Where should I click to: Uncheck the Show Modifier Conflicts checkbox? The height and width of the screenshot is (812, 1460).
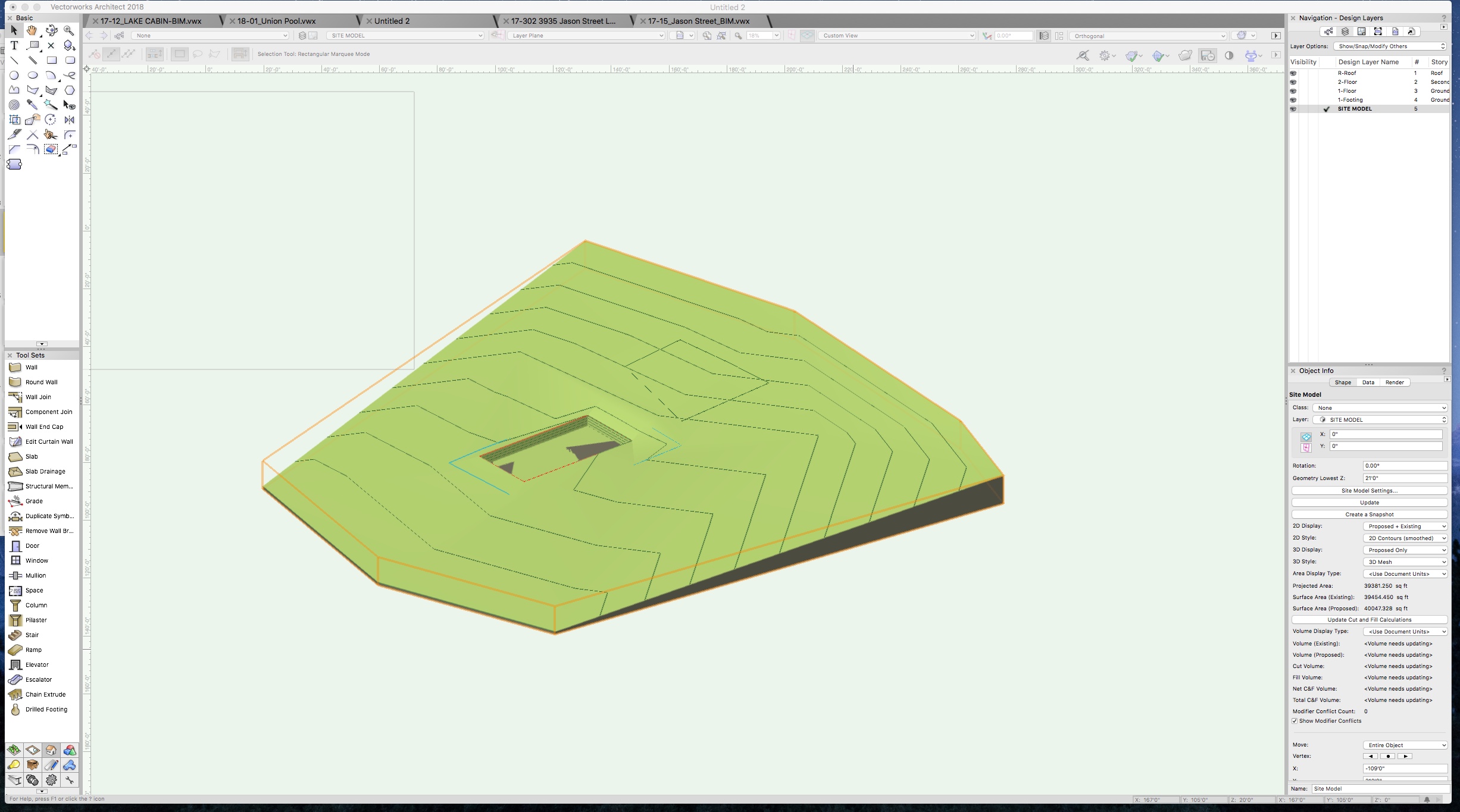pos(1295,720)
